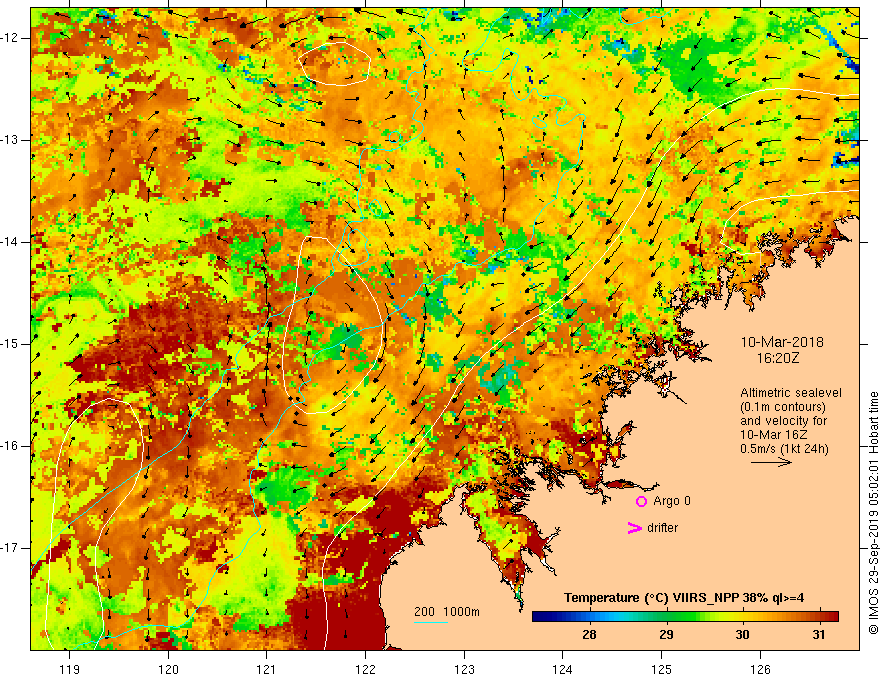Click the longitude axis label 126
Screen dimensions: 880x680
[x=760, y=670]
